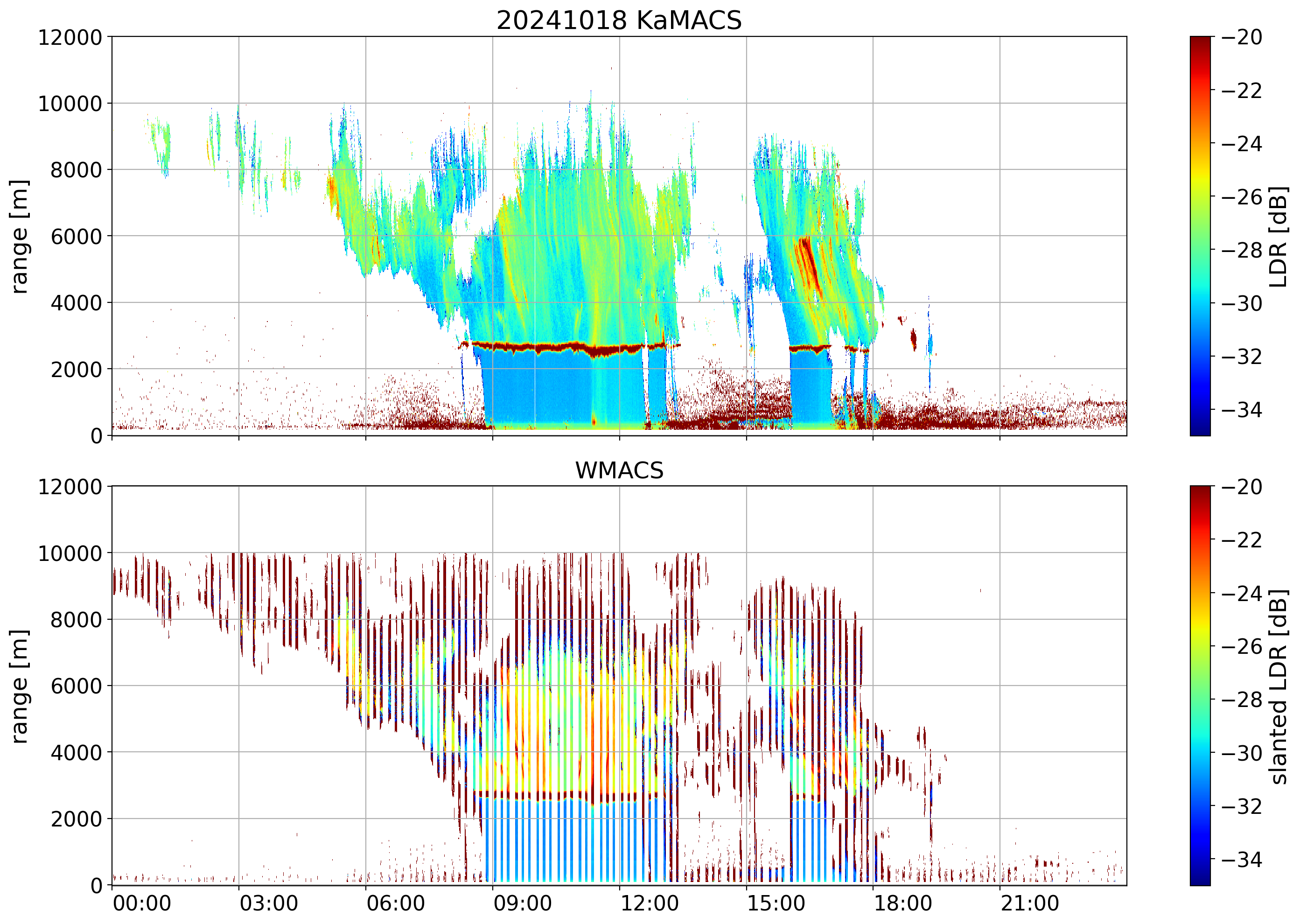Click the top LDR colorbar
The image size is (1300, 924).
1200,236
